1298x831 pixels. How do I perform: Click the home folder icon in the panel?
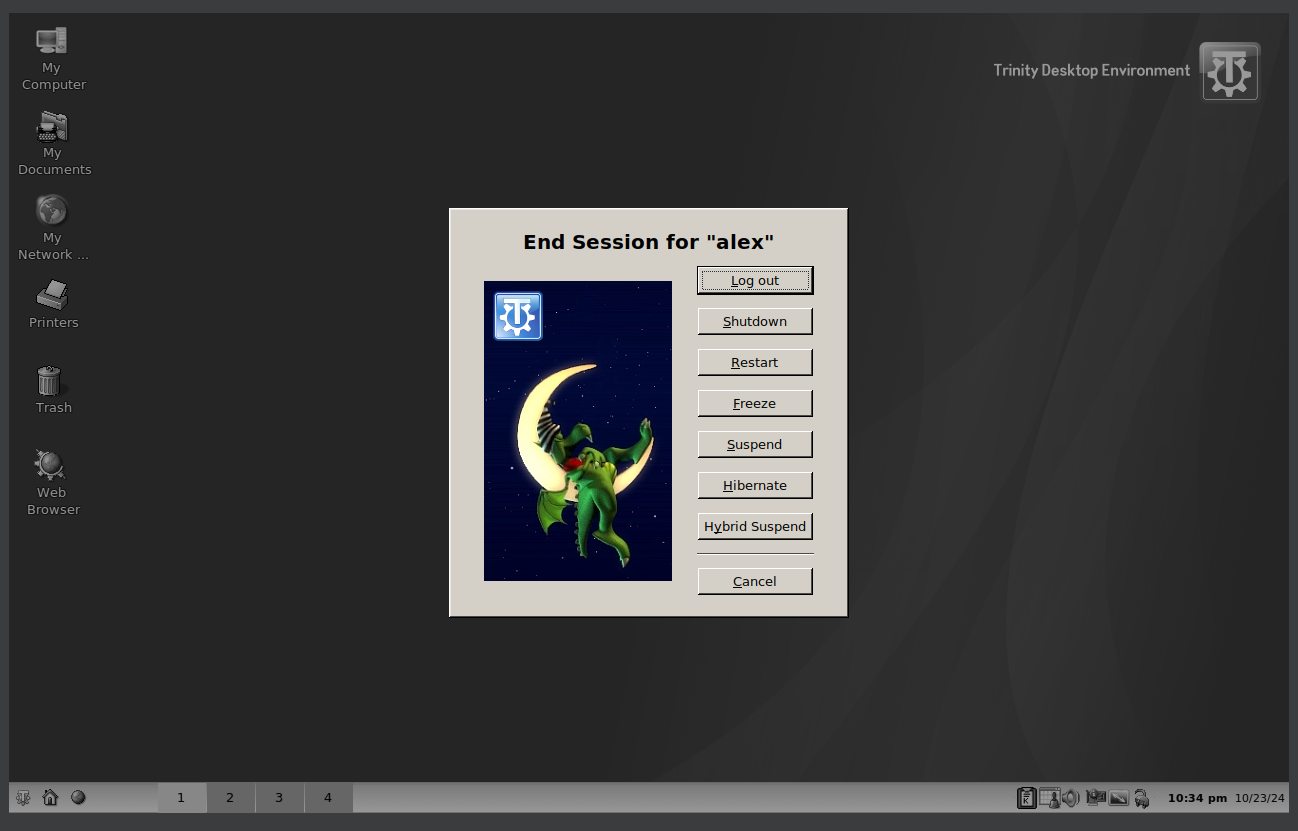pyautogui.click(x=50, y=798)
